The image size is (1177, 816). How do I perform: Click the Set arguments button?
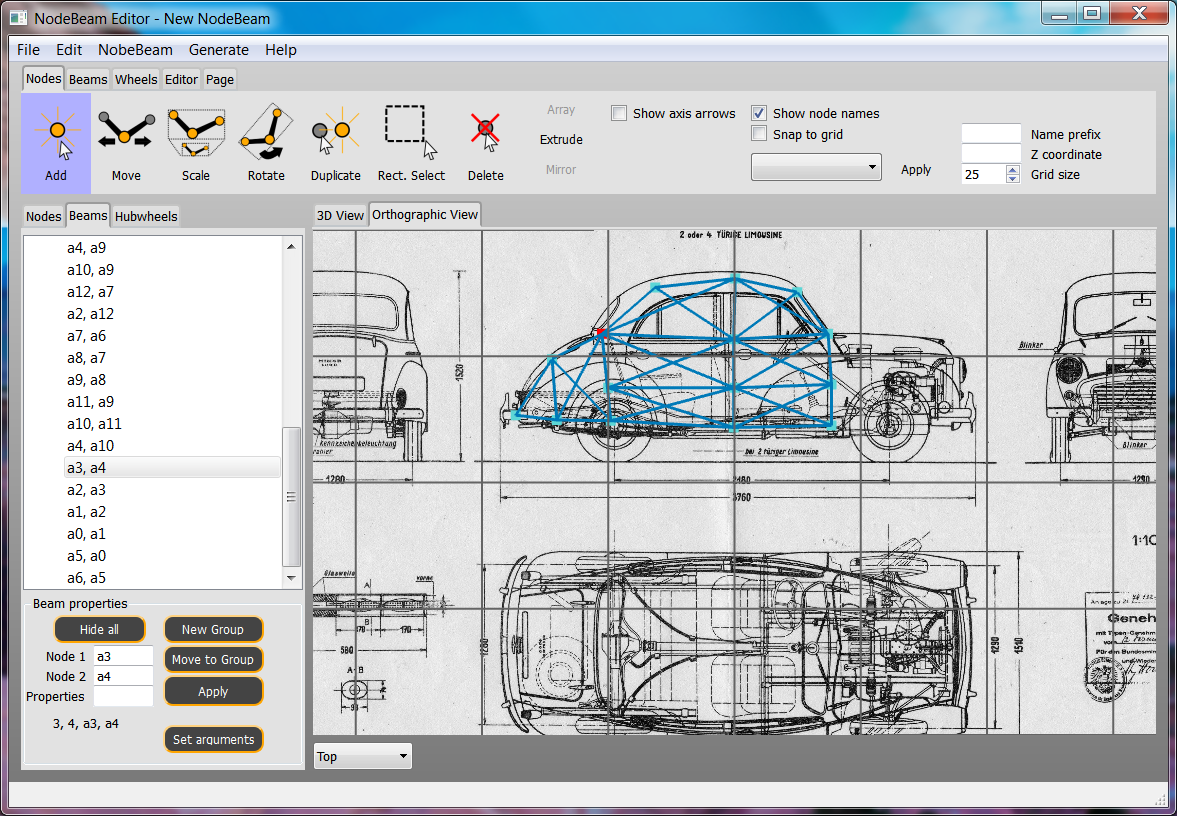[x=213, y=739]
